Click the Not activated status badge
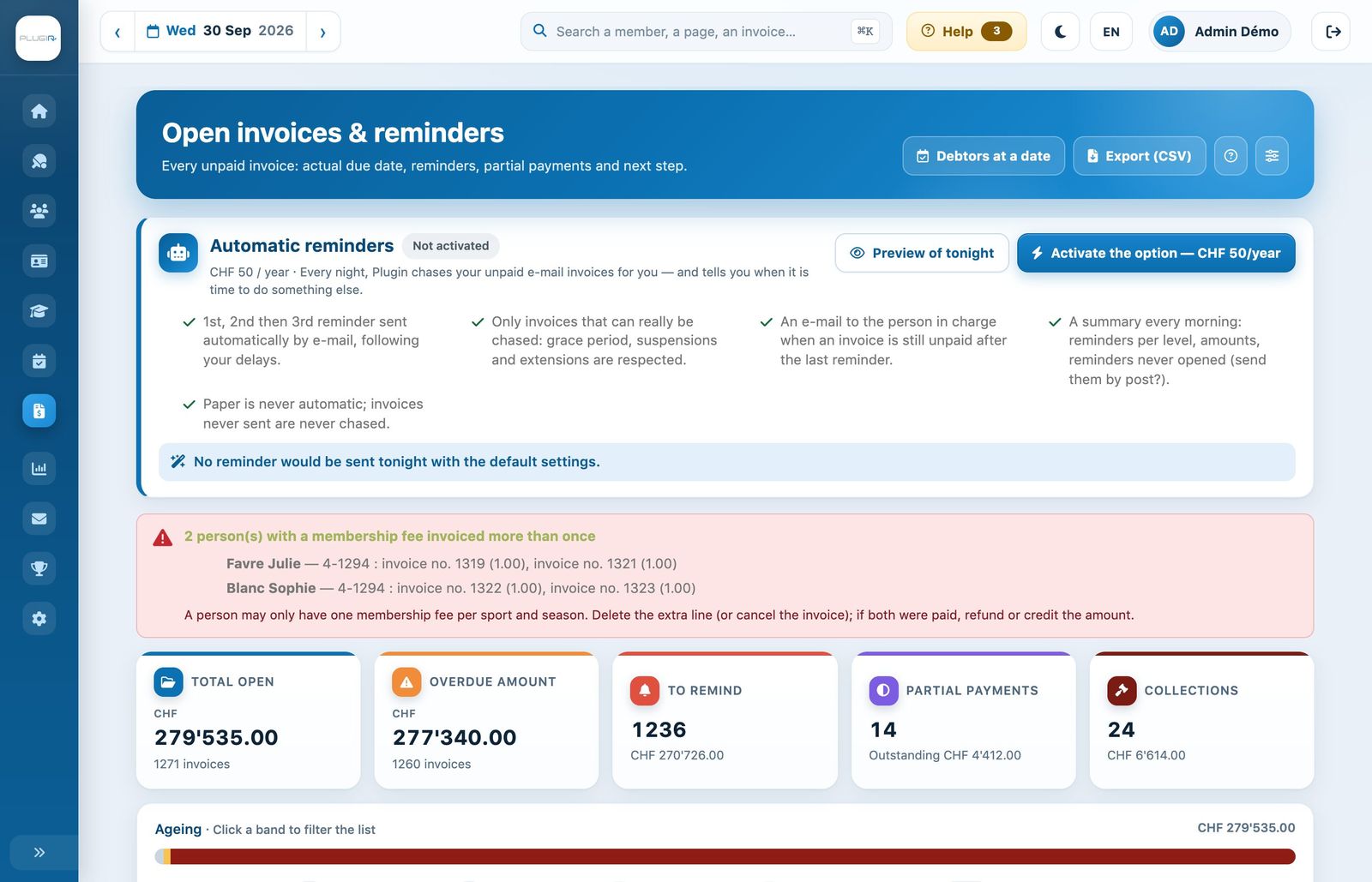The width and height of the screenshot is (1372, 882). click(451, 246)
